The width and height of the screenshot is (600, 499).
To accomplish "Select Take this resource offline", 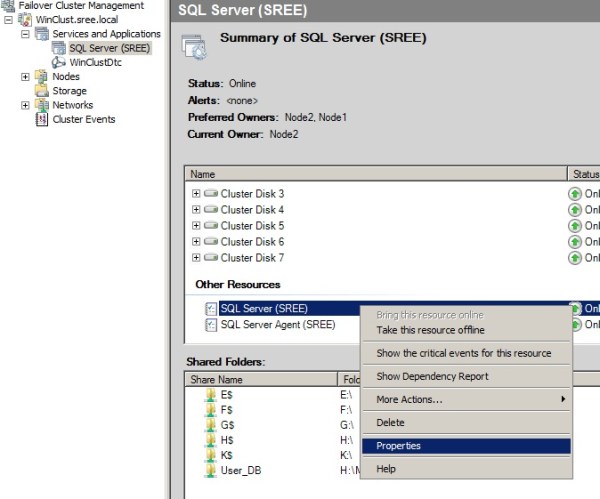I will click(430, 330).
